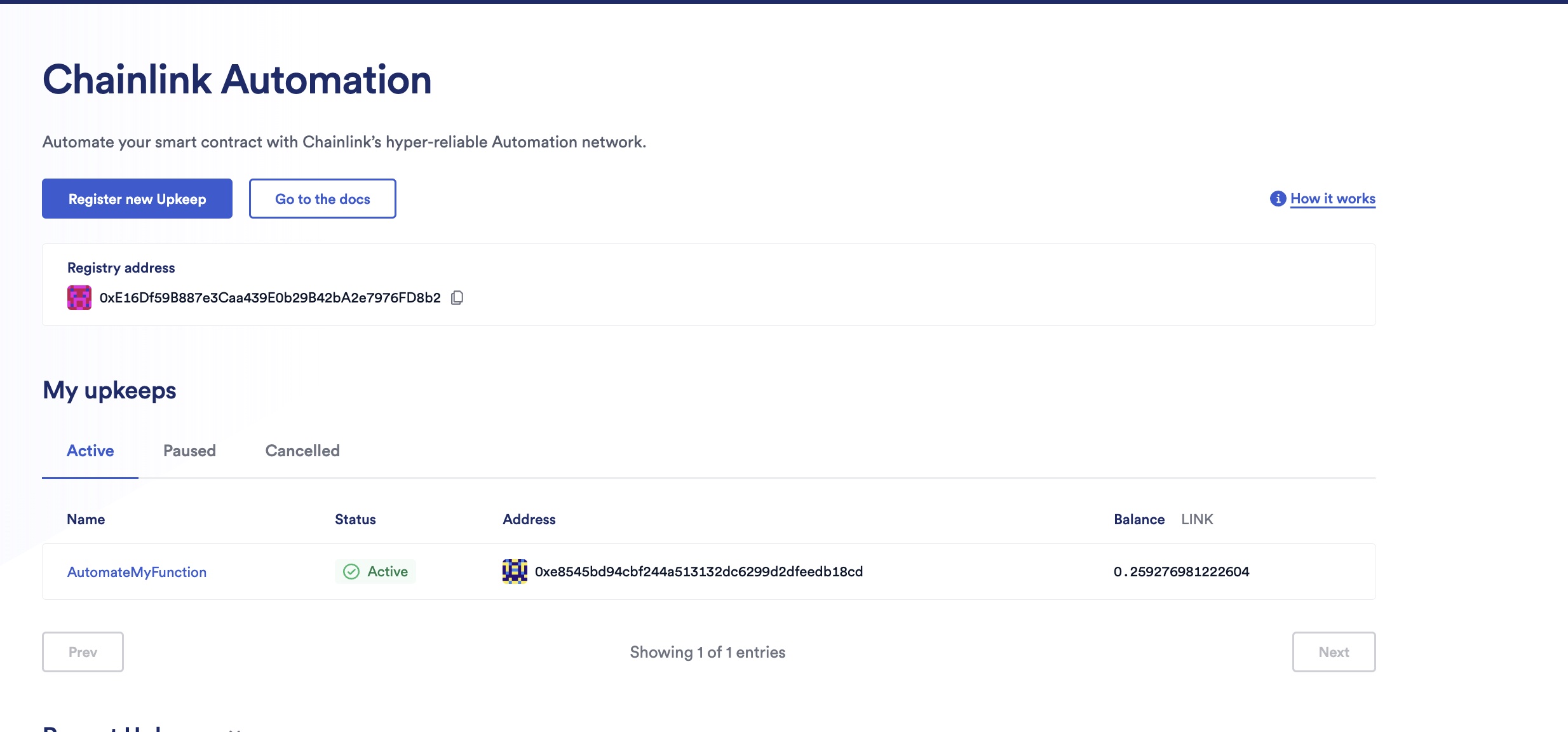Click the green checkmark Active status badge

[375, 571]
